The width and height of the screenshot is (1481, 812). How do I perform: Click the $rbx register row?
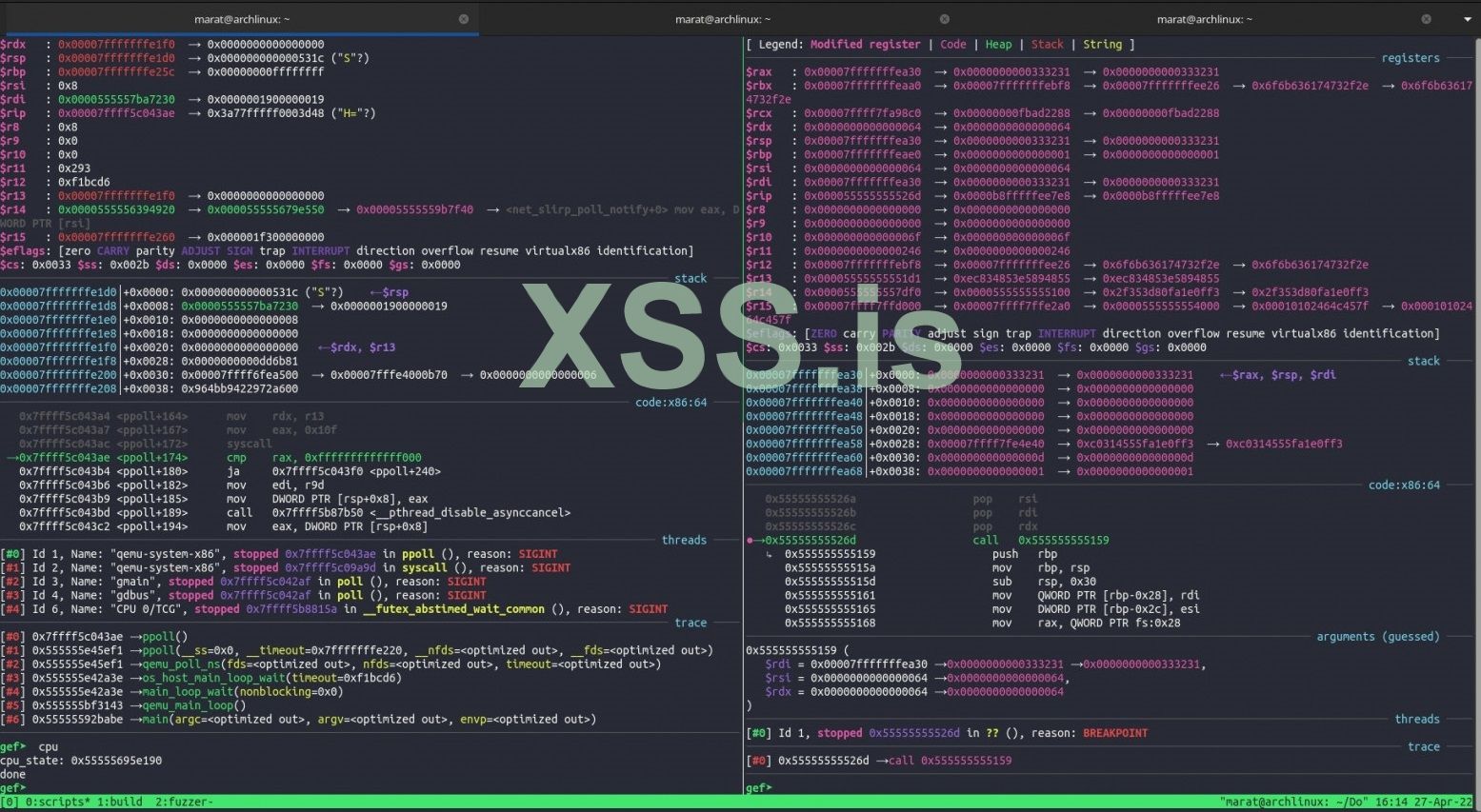click(1111, 92)
